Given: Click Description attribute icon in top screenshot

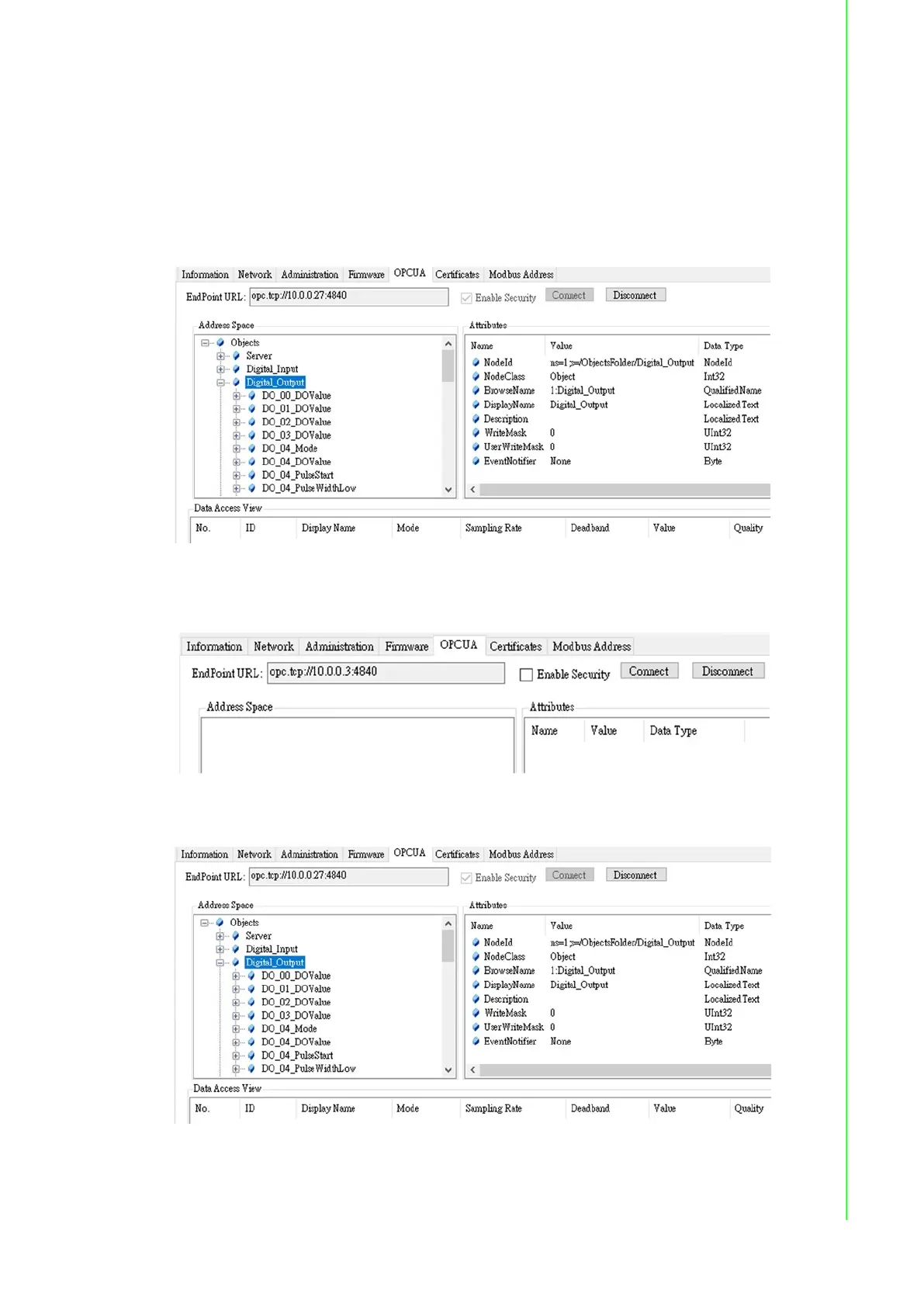Looking at the screenshot, I should (476, 419).
